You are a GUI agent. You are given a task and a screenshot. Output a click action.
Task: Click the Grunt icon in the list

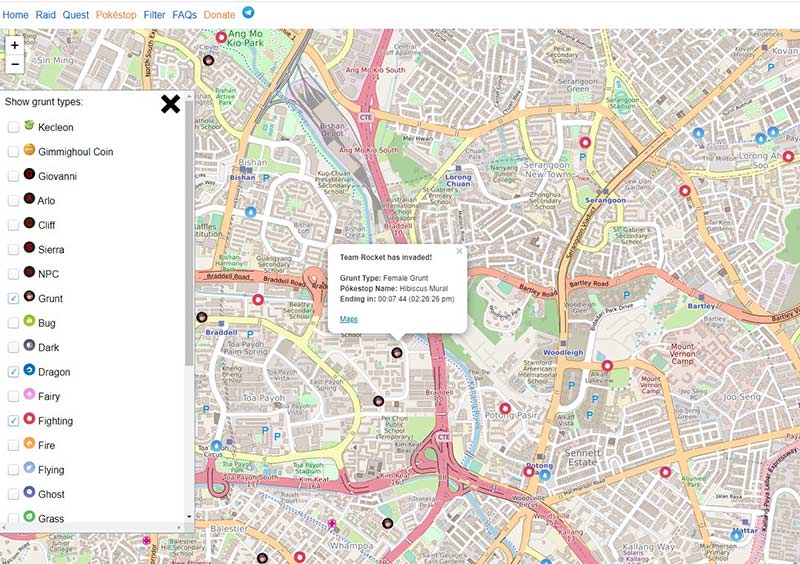pyautogui.click(x=29, y=296)
